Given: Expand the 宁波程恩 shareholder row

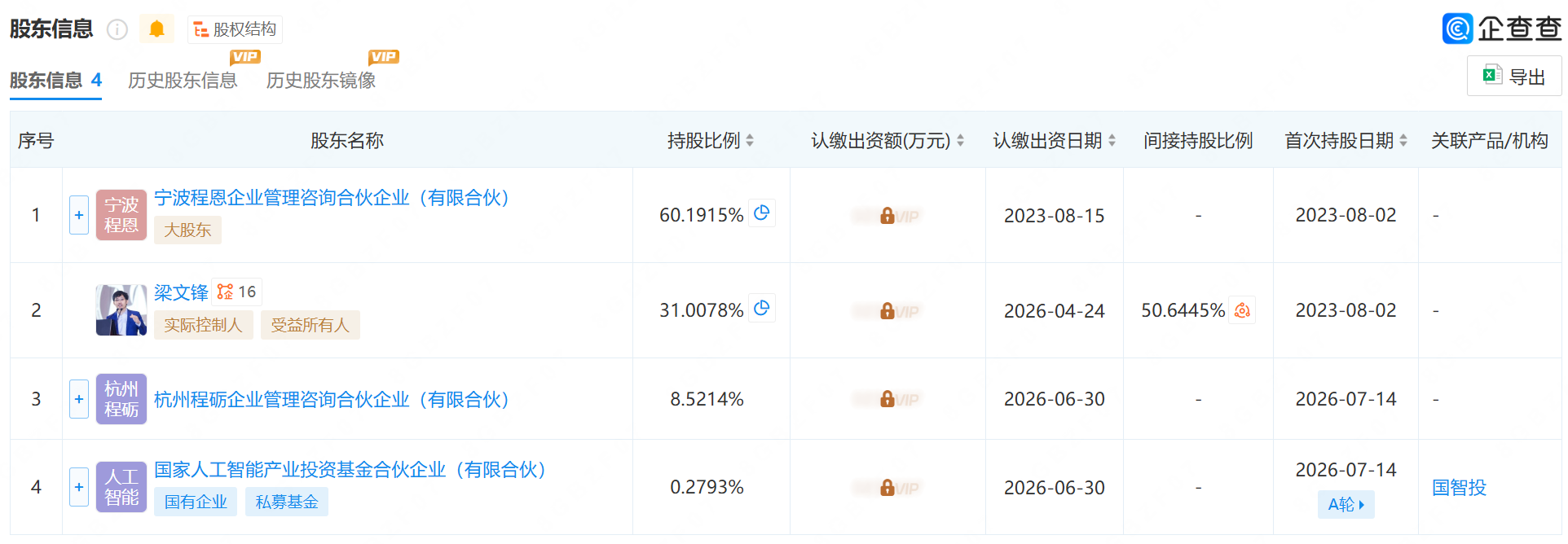Looking at the screenshot, I should (79, 215).
